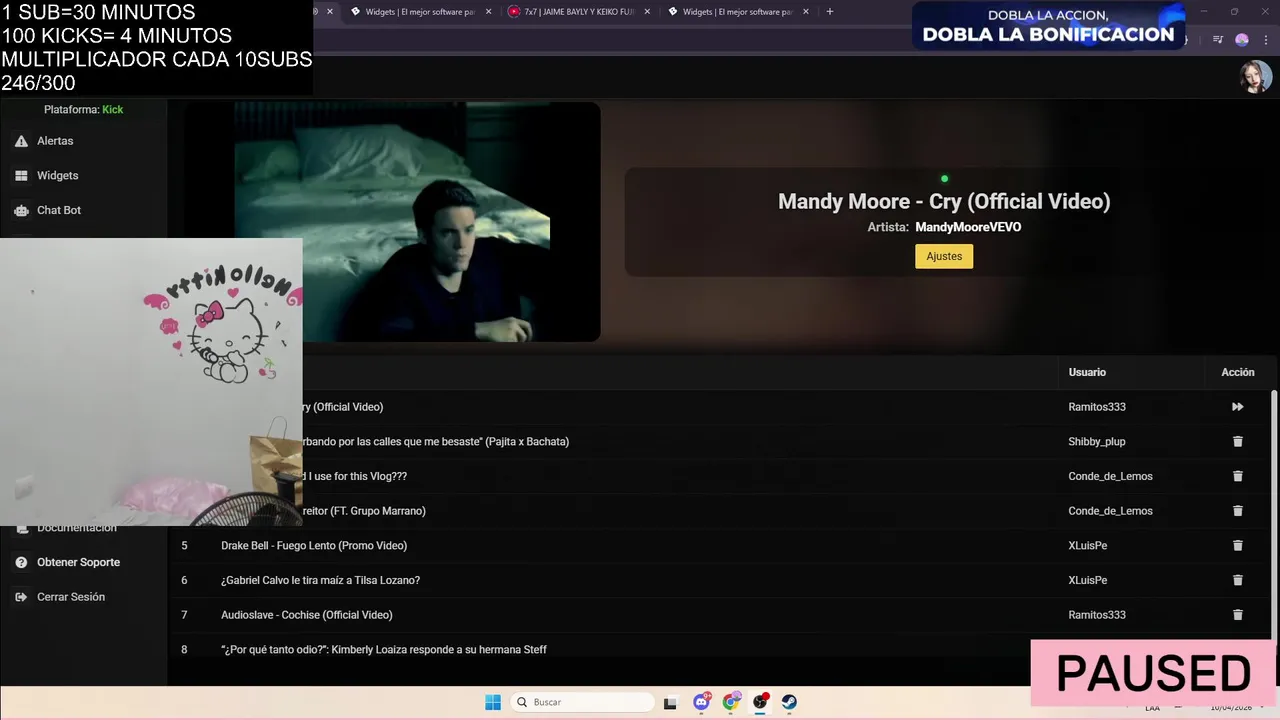Open Chrome from the taskbar
The image size is (1280, 720).
[731, 702]
